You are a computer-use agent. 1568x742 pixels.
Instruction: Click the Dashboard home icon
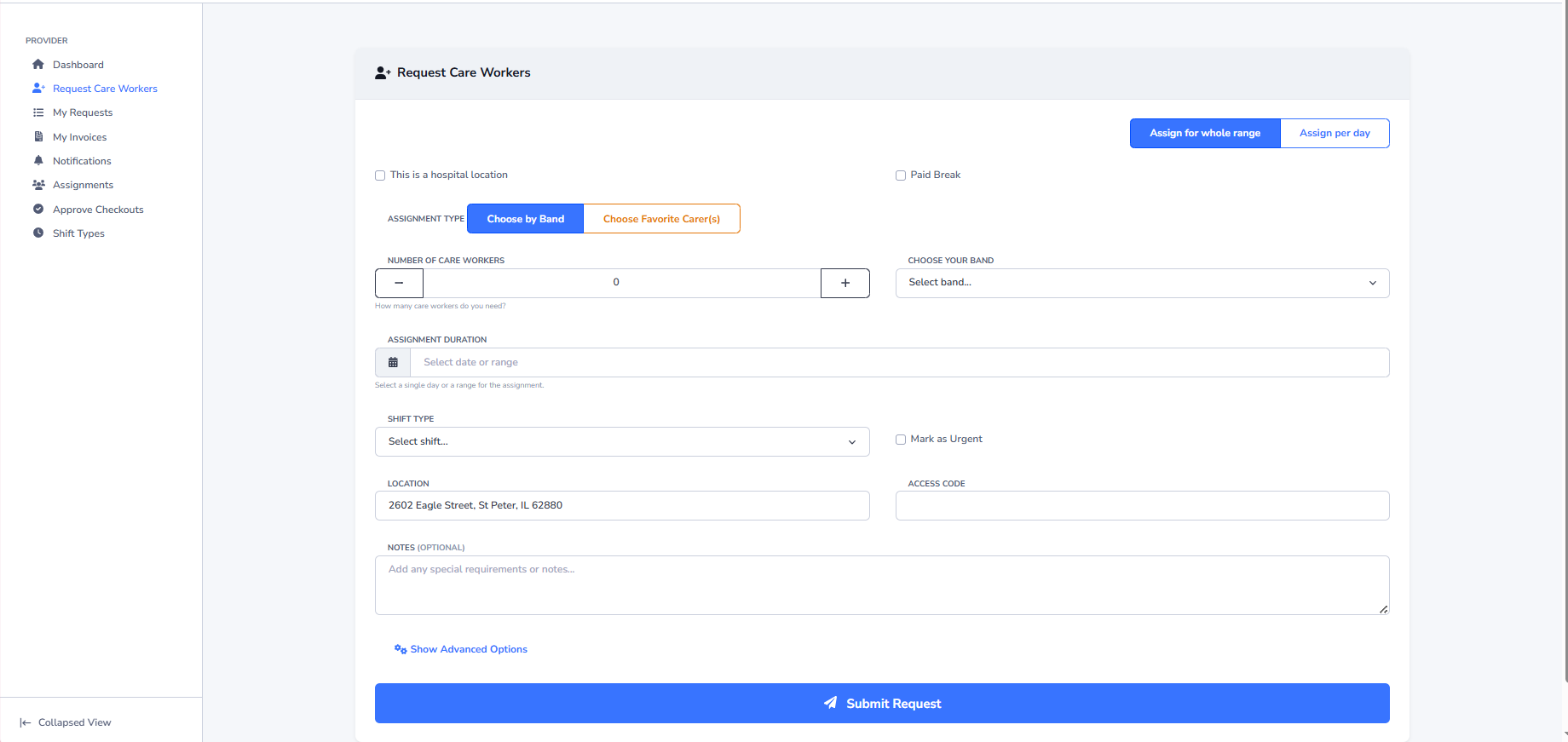(38, 65)
